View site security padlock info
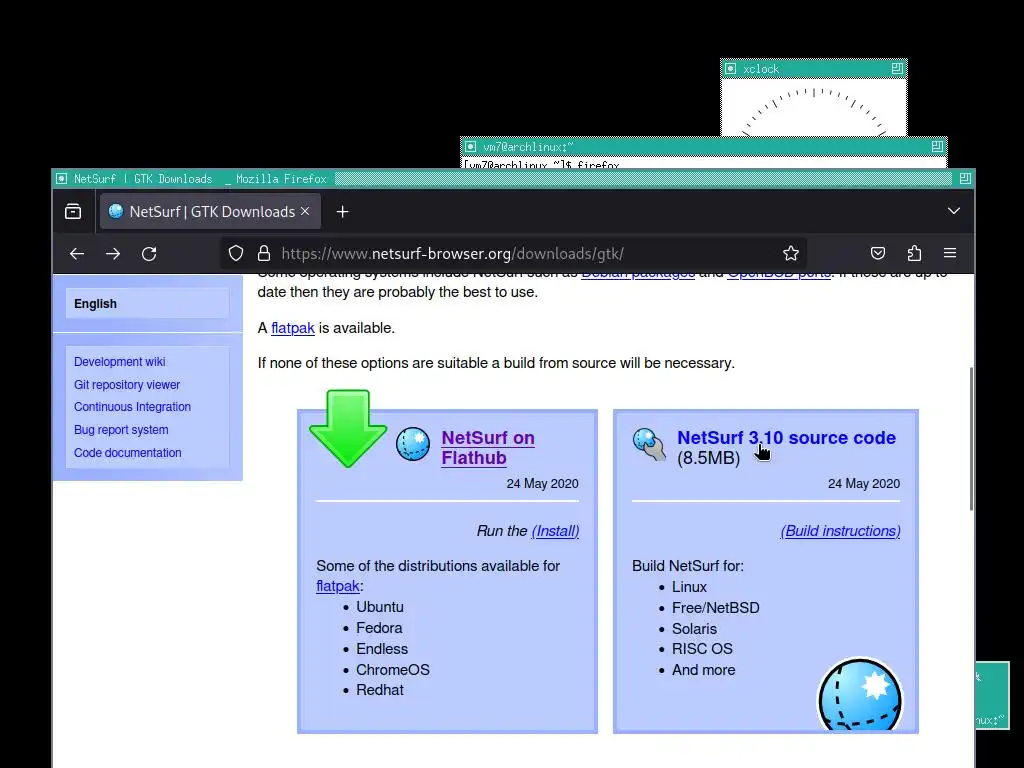Screen dimensions: 1024x768 264,253
